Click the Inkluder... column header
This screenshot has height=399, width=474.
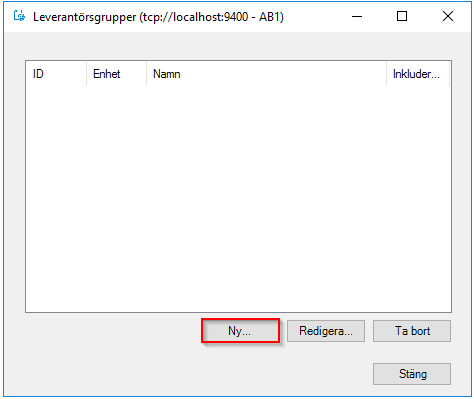click(x=418, y=74)
